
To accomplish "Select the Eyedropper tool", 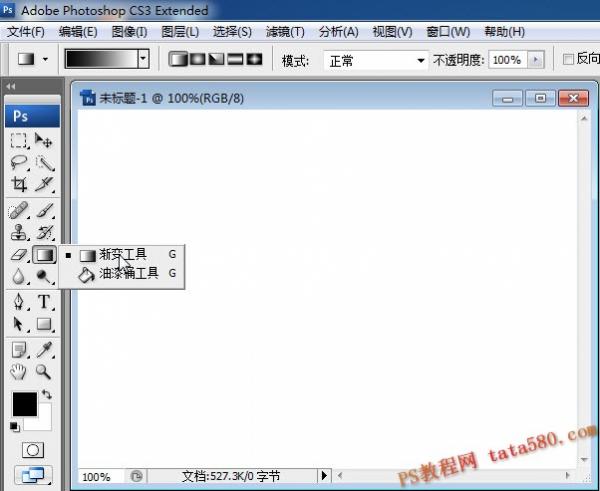I will [44, 349].
